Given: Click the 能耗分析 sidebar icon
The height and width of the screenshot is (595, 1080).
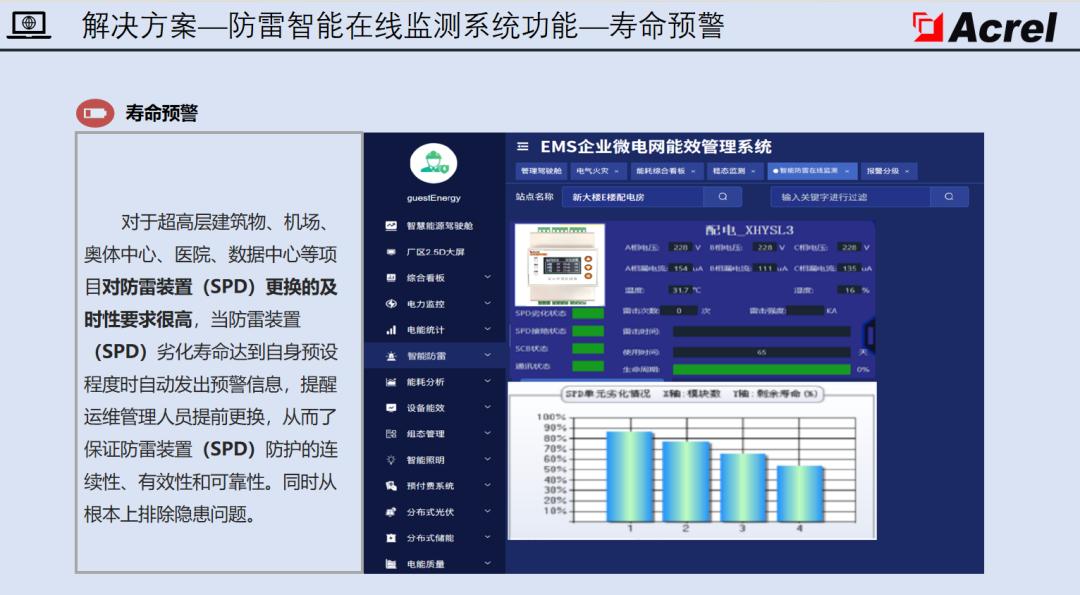Looking at the screenshot, I should click(x=391, y=382).
